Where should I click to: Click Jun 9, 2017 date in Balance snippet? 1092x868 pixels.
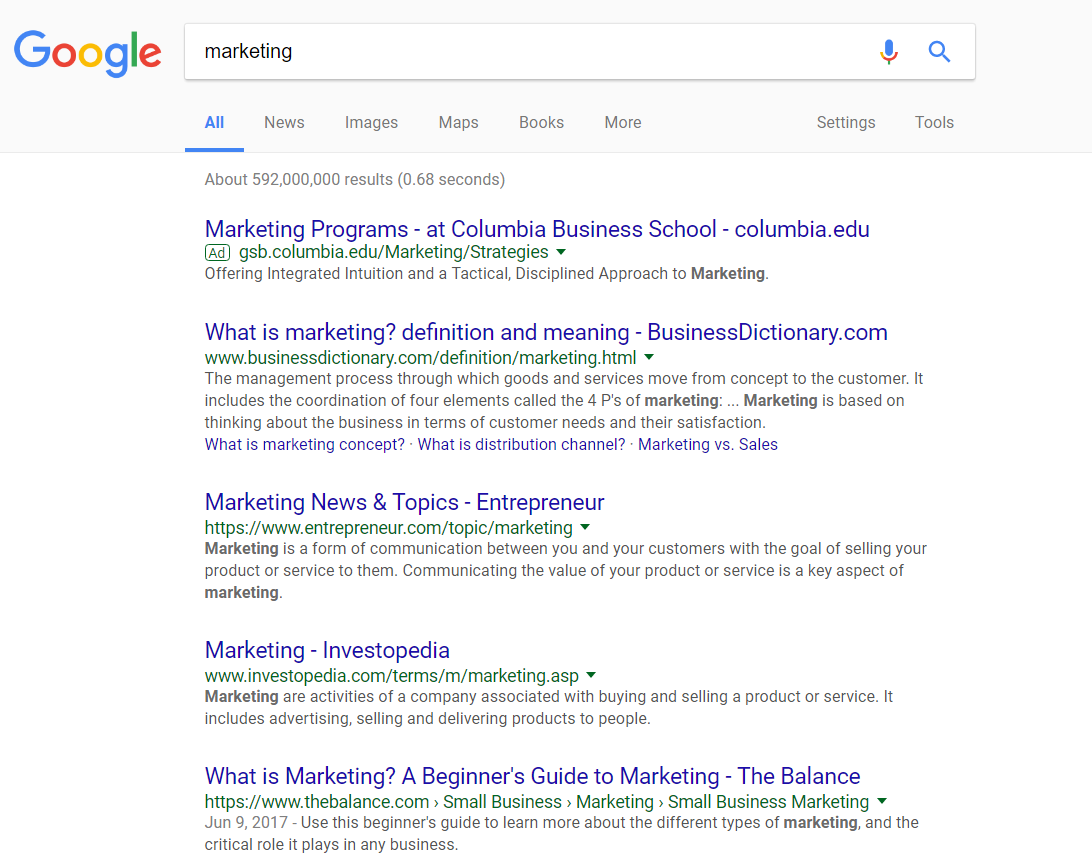pos(246,823)
